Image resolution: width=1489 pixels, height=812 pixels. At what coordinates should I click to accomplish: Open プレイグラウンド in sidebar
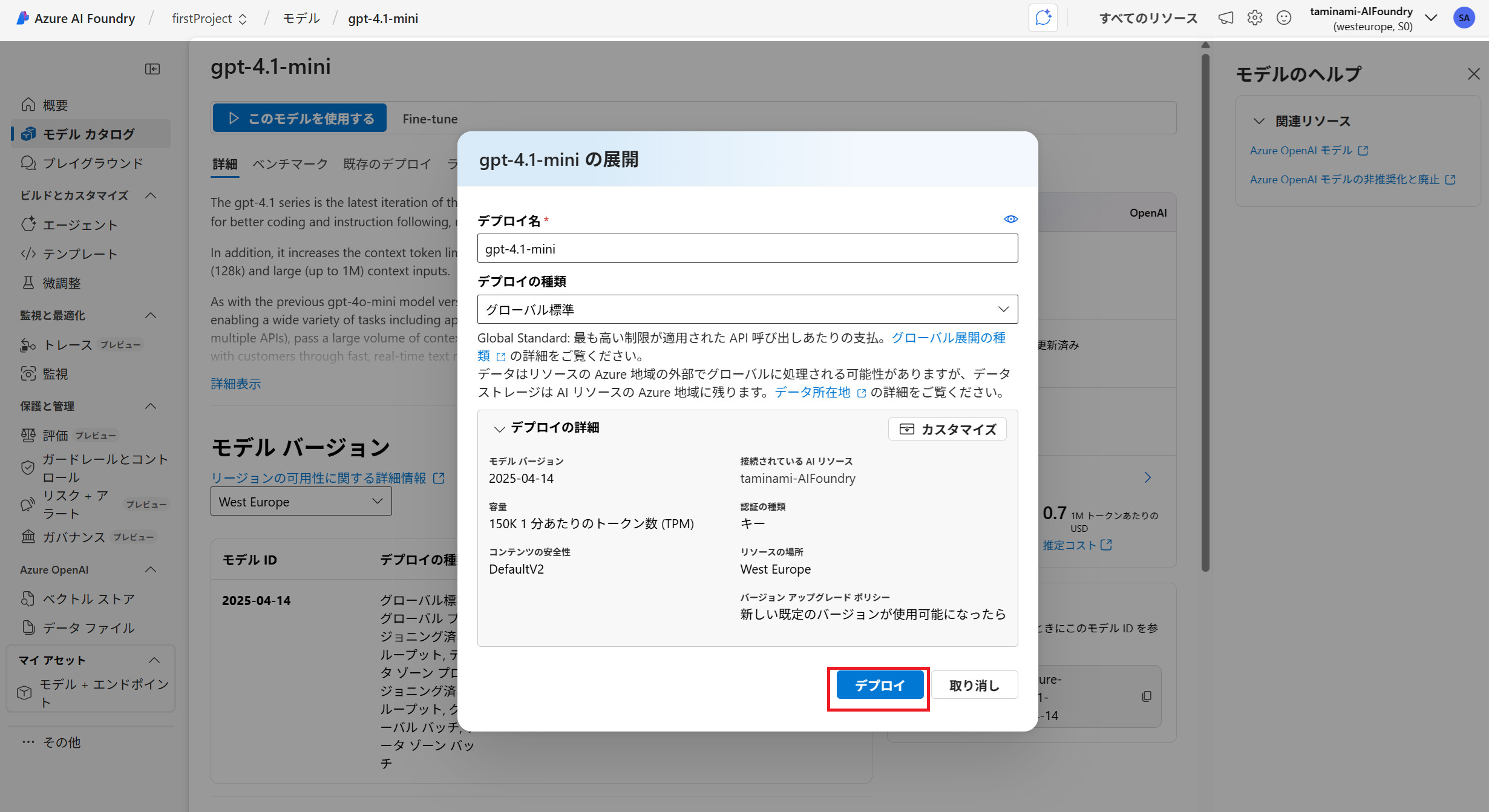click(91, 163)
